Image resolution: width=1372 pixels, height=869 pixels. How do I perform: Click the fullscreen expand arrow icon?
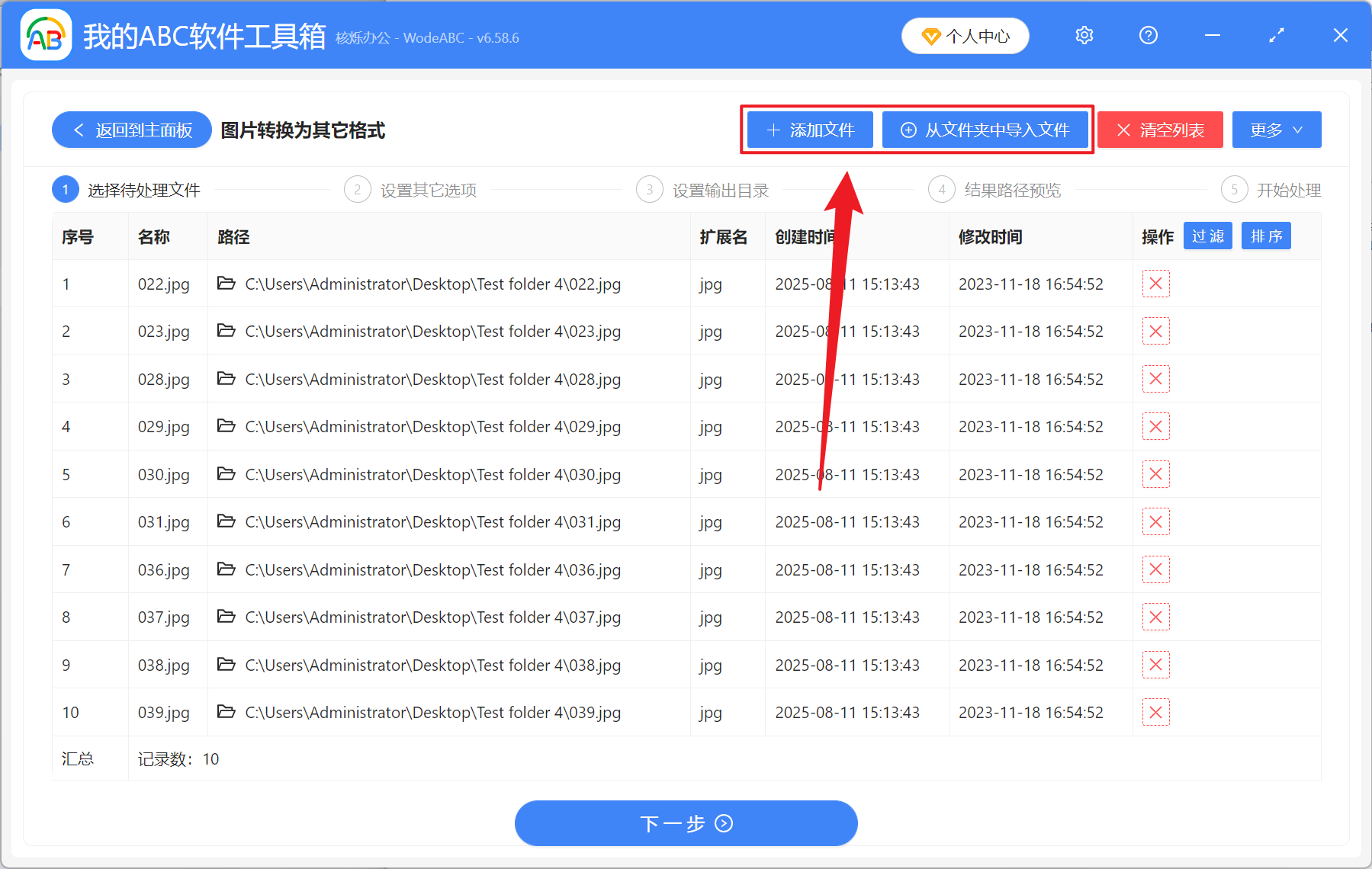1276,35
